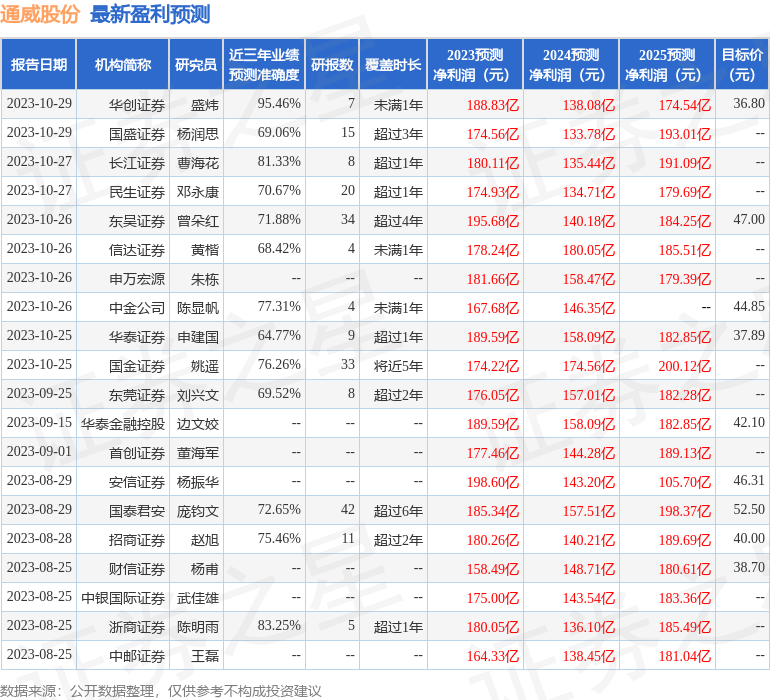Select the 2025预测净利润 column header

[667, 65]
